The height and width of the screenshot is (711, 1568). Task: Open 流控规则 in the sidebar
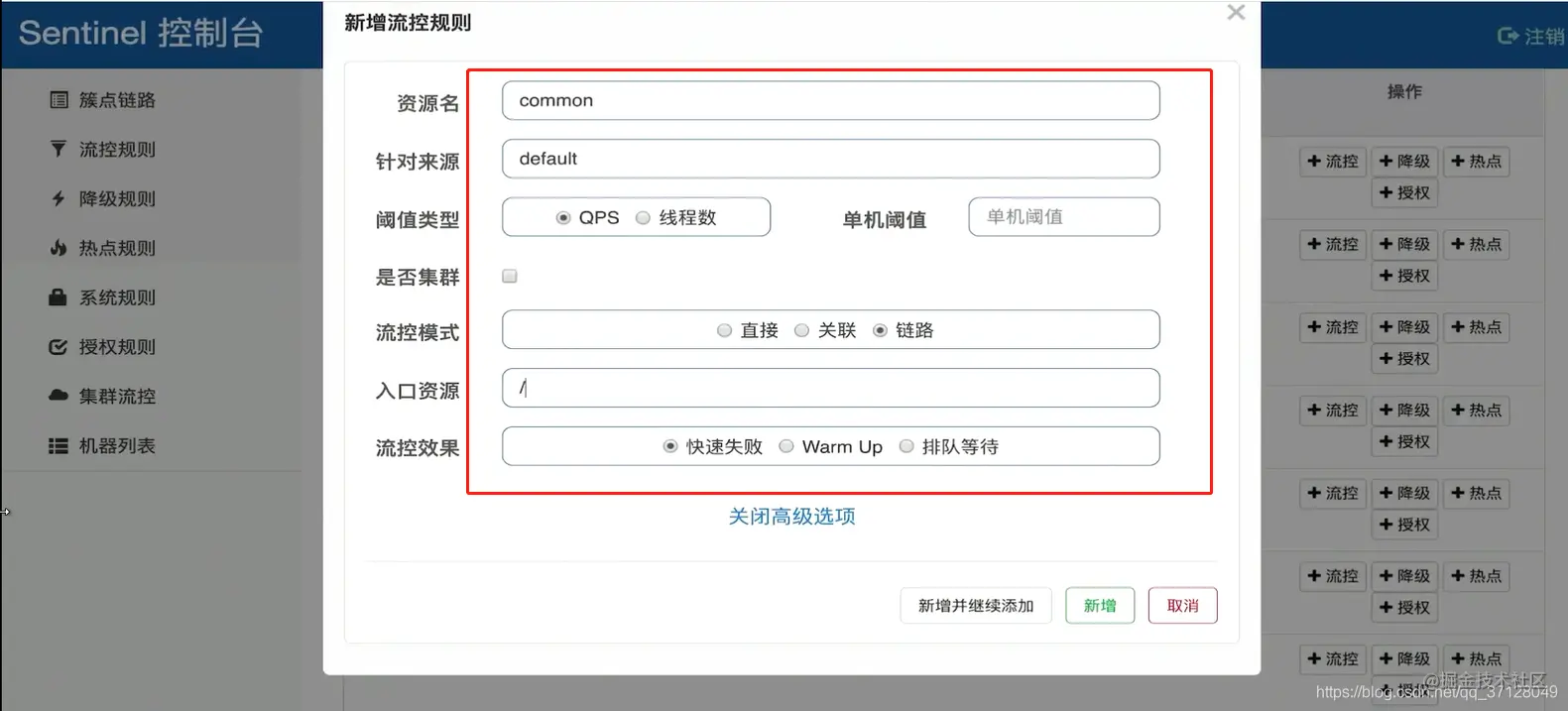[117, 149]
